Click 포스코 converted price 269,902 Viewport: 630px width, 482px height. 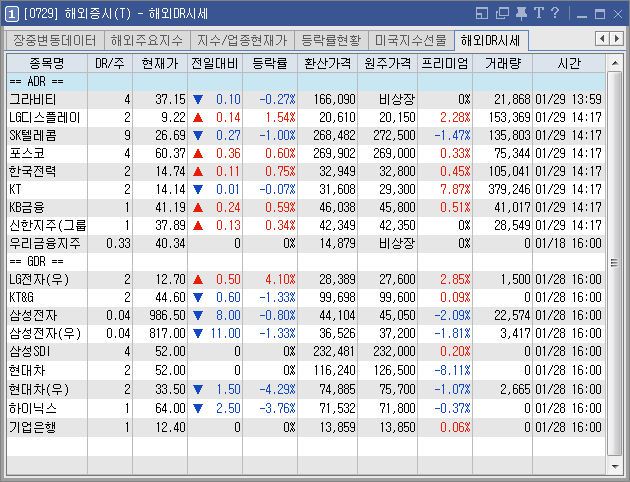[334, 153]
